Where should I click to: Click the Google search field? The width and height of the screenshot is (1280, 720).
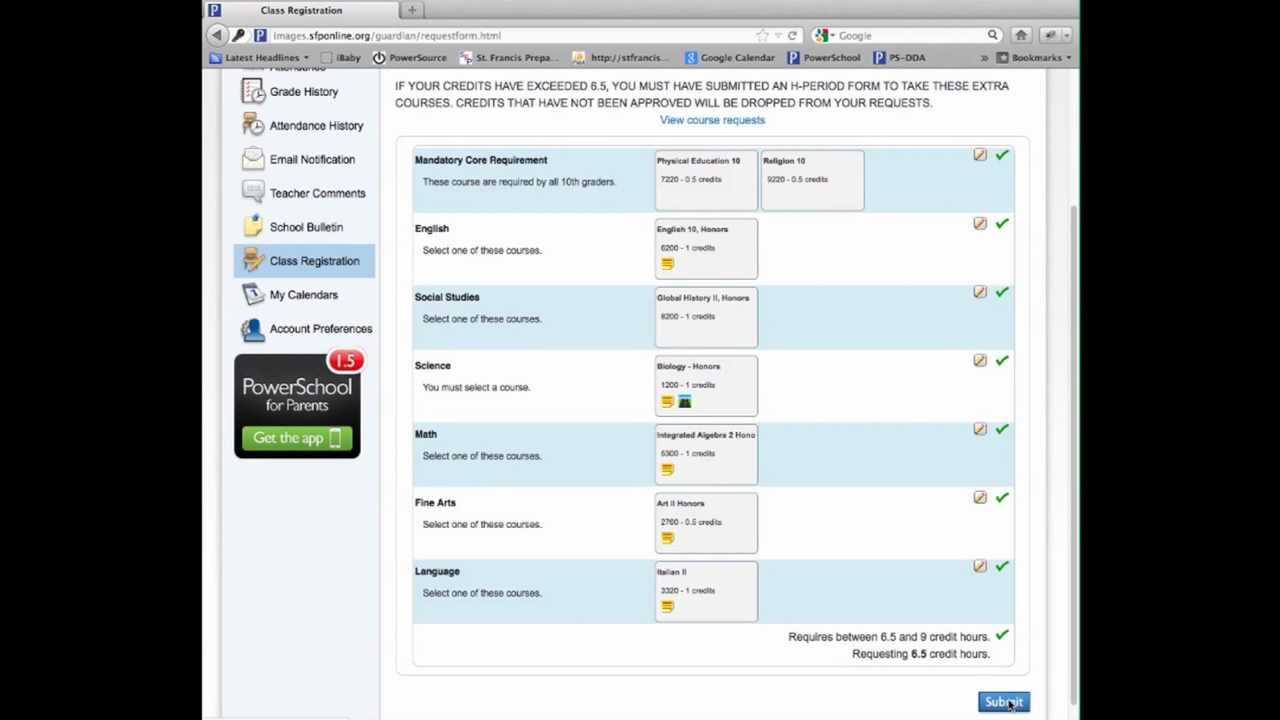coord(910,35)
